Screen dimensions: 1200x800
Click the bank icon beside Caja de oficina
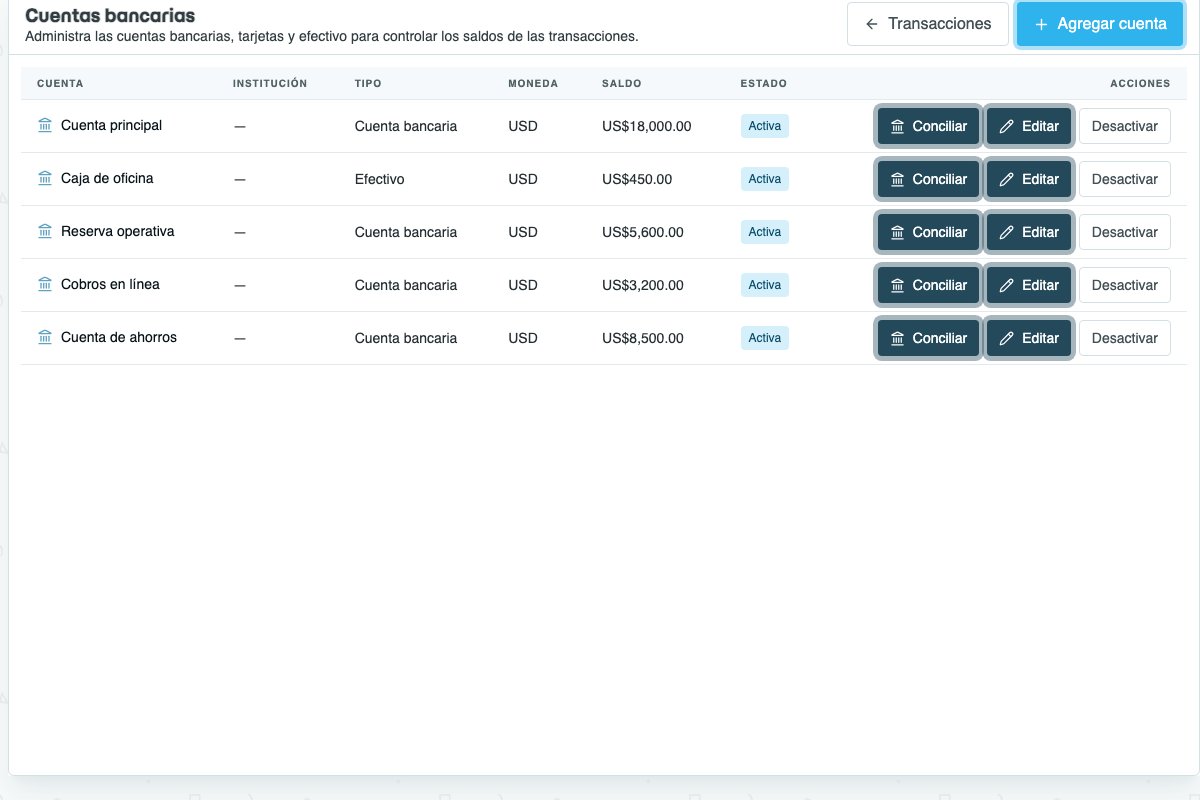coord(44,179)
